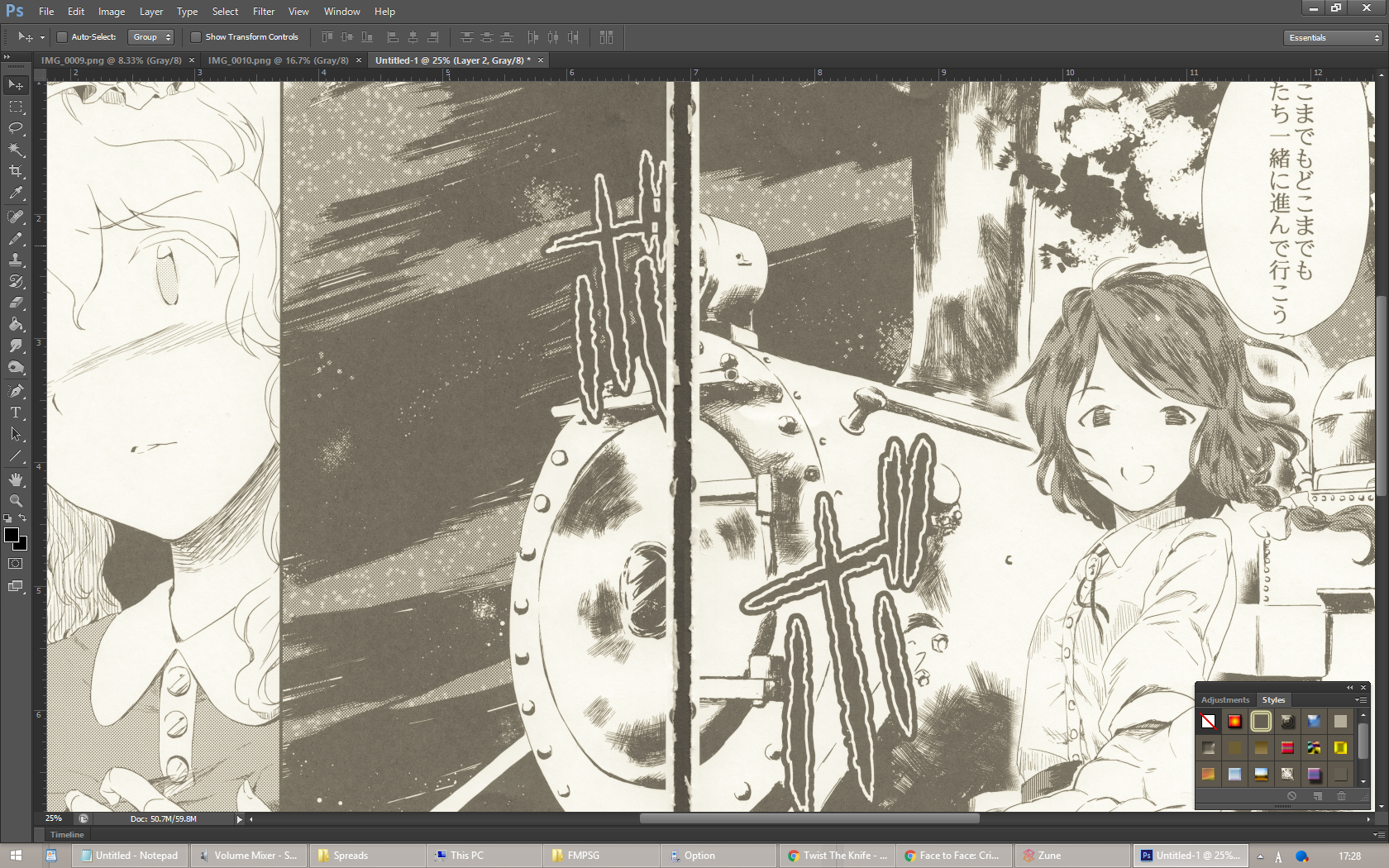
Task: Select the Paint Bucket tool
Action: coord(16,324)
